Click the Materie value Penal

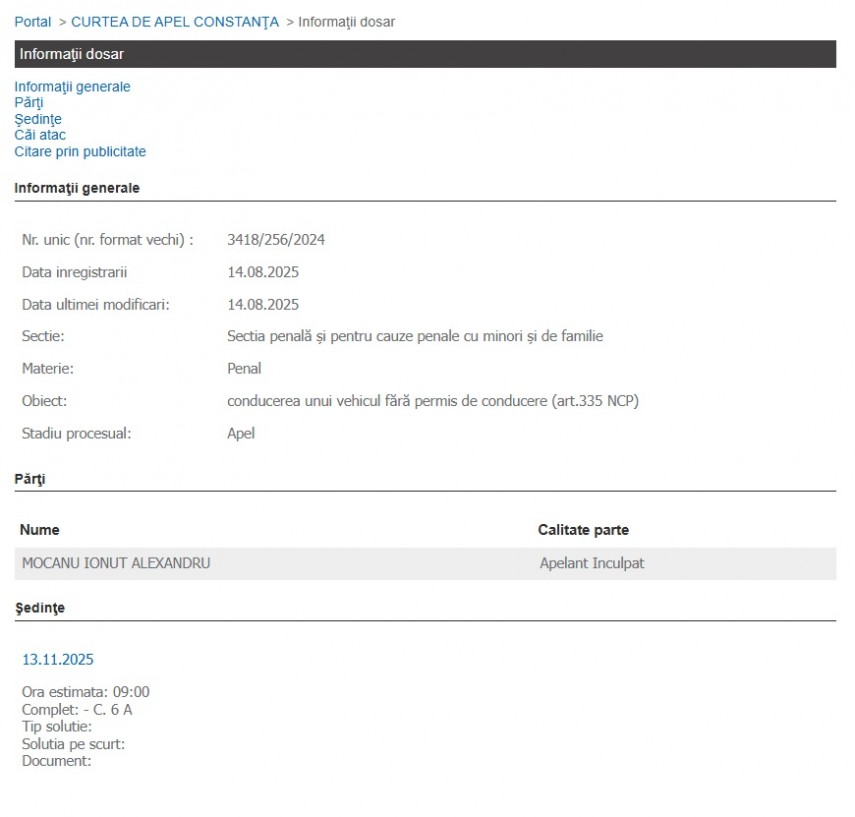click(x=244, y=369)
